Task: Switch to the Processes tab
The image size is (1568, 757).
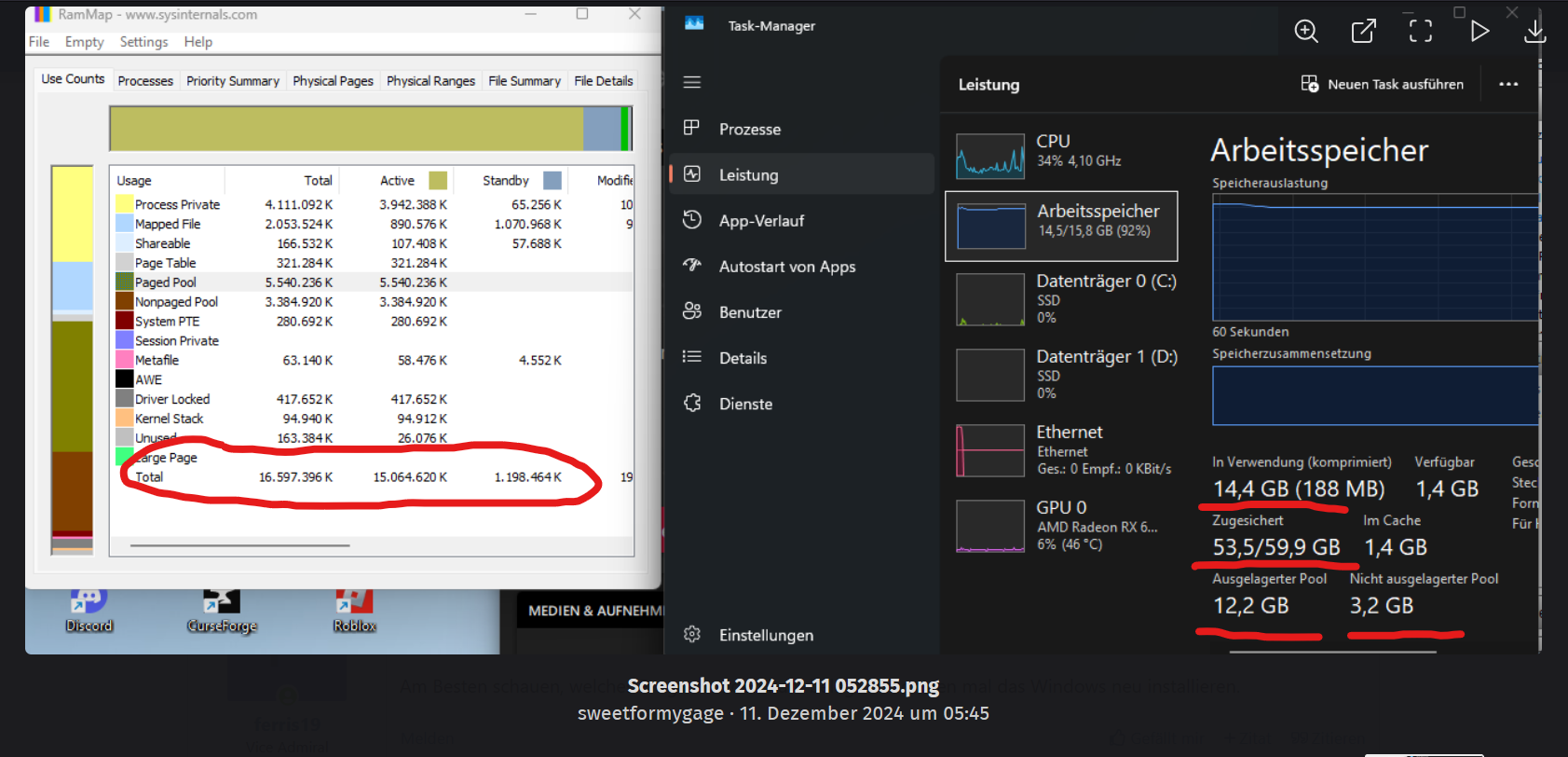Action: point(145,81)
